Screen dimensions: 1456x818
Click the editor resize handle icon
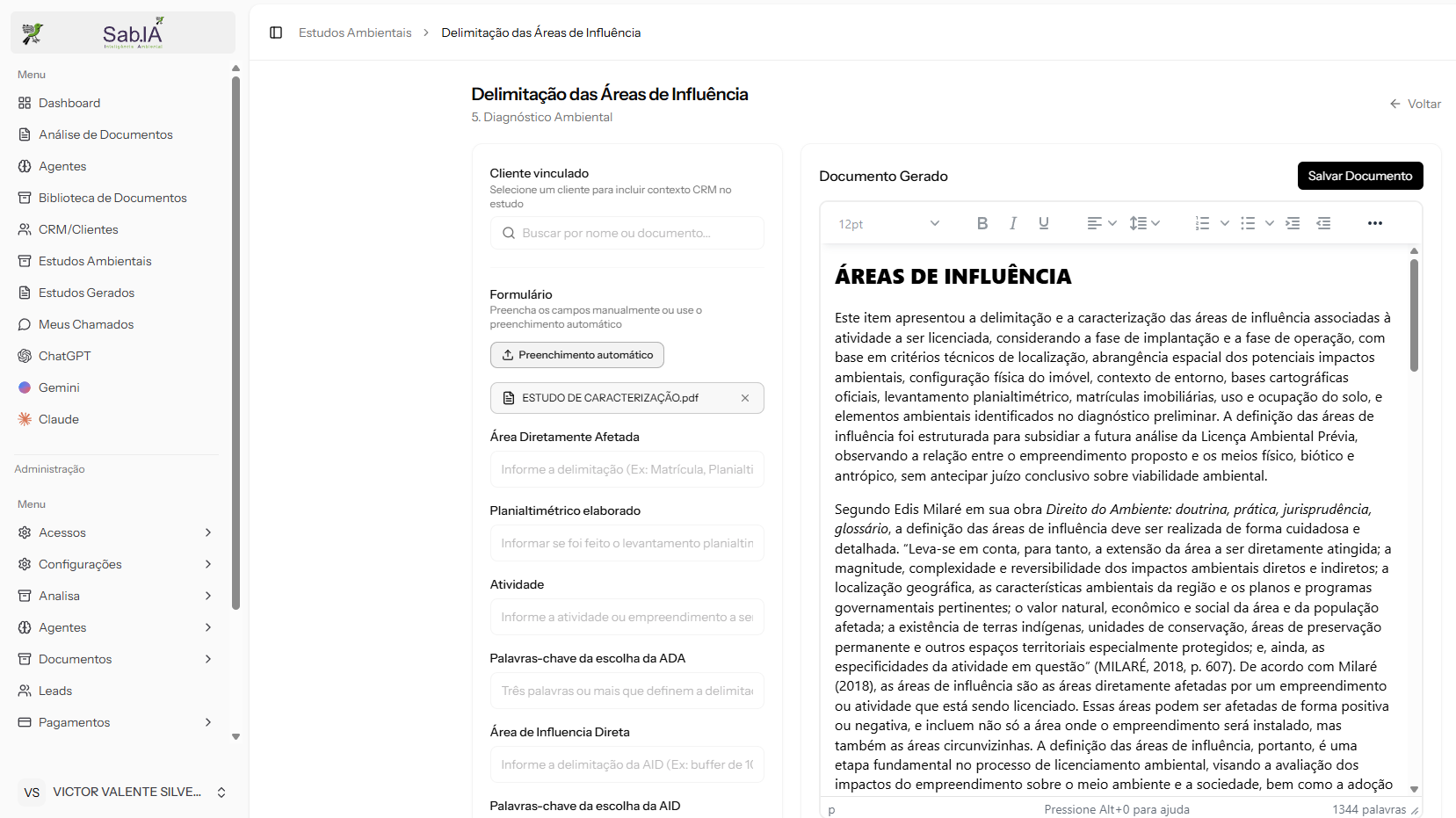pos(1415,810)
